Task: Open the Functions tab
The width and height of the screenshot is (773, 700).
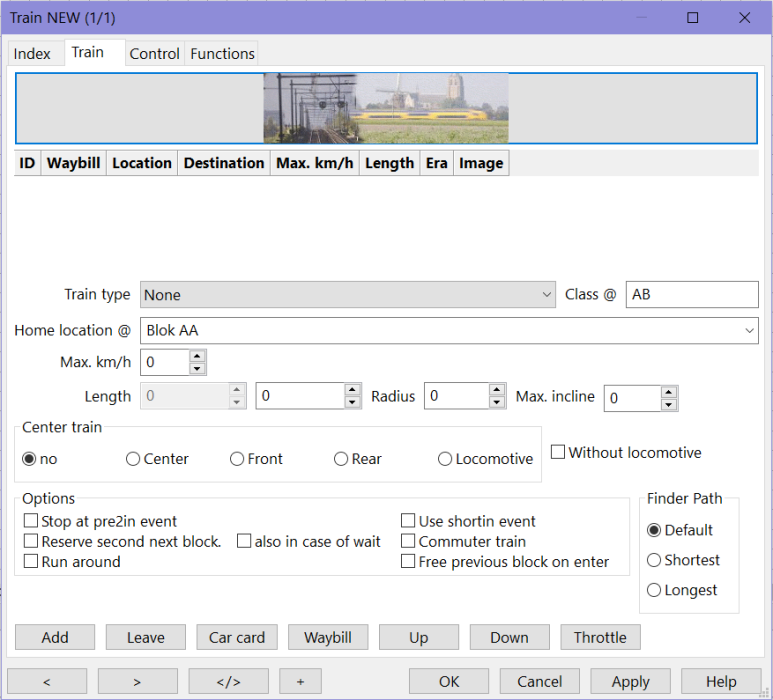Action: [x=222, y=54]
